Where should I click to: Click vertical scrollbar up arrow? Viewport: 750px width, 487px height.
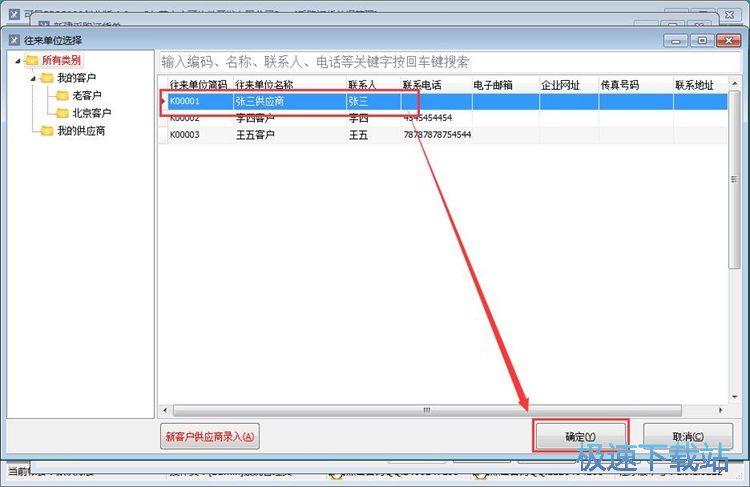click(x=734, y=84)
